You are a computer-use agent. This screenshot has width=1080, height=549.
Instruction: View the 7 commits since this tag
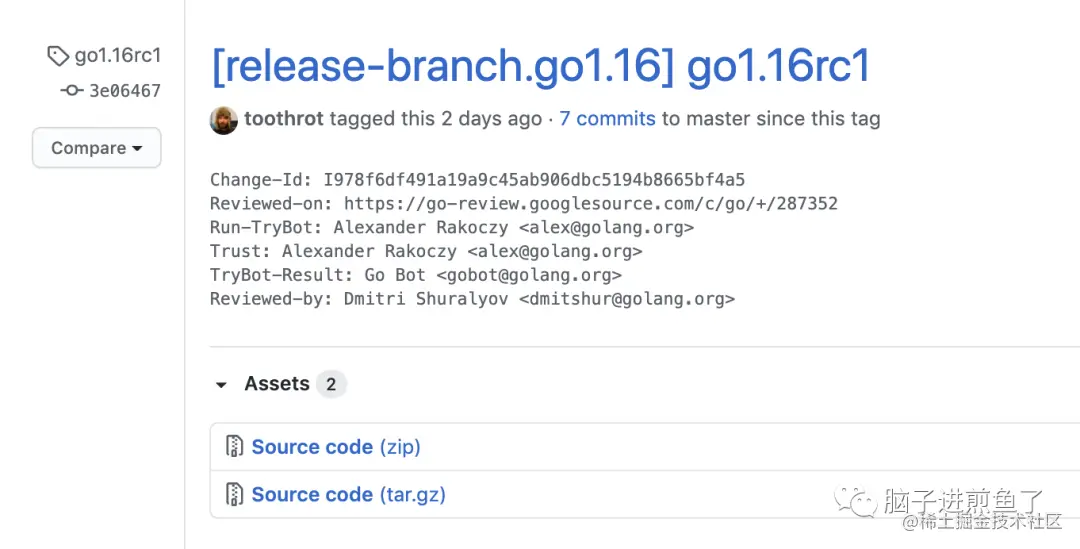(607, 119)
